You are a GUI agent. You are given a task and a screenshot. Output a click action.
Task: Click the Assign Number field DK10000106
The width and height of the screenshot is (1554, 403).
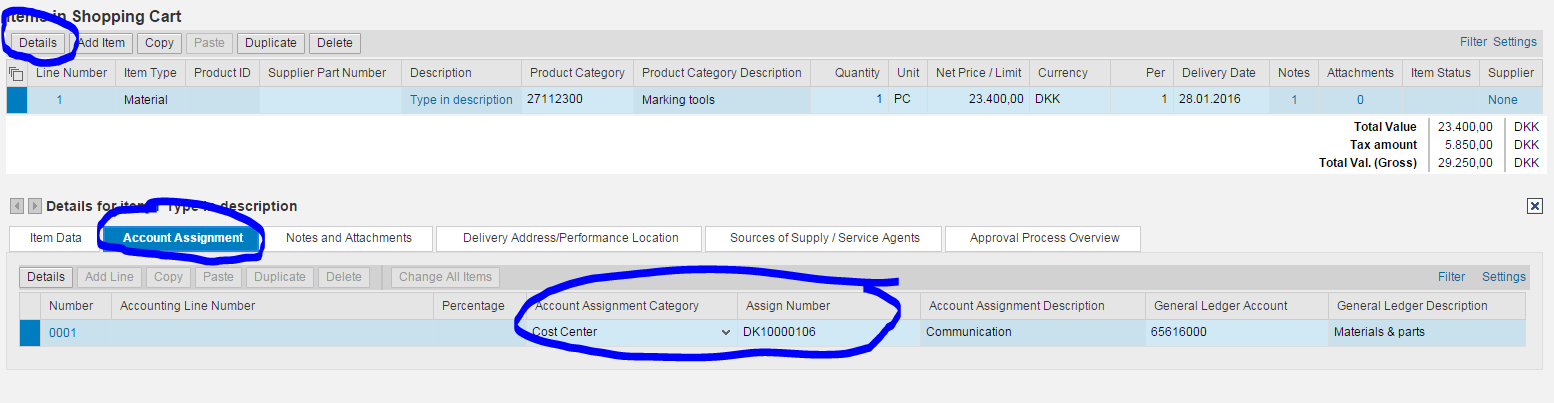[828, 333]
